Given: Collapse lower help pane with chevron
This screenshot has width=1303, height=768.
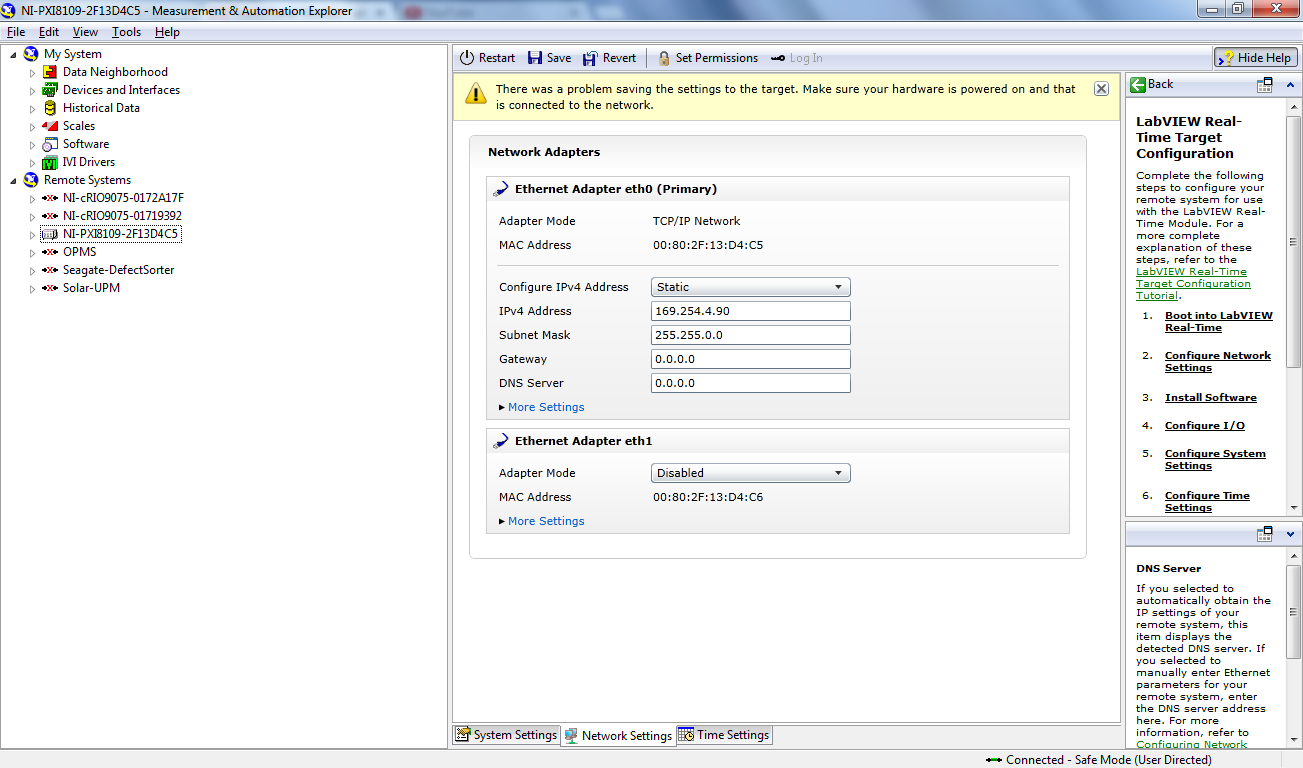Looking at the screenshot, I should point(1290,533).
